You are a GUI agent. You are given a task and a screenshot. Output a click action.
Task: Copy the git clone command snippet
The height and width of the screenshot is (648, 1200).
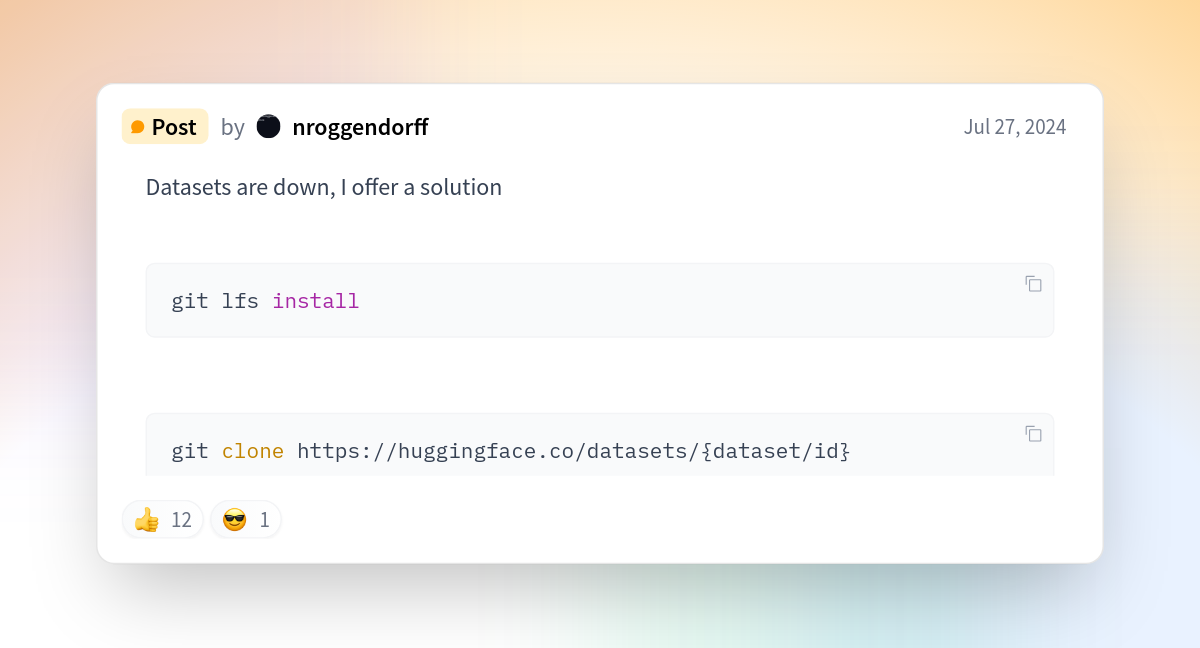coord(1034,434)
